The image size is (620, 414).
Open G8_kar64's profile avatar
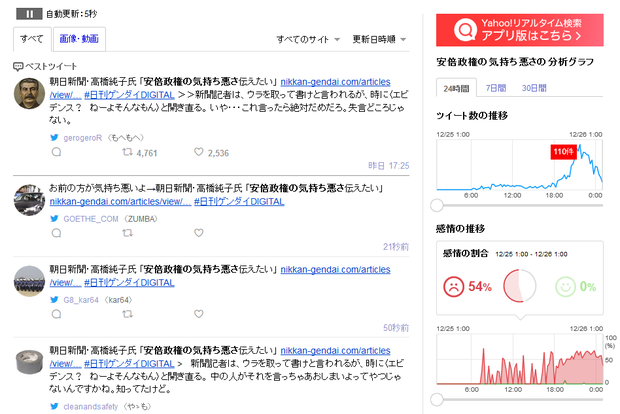30,281
